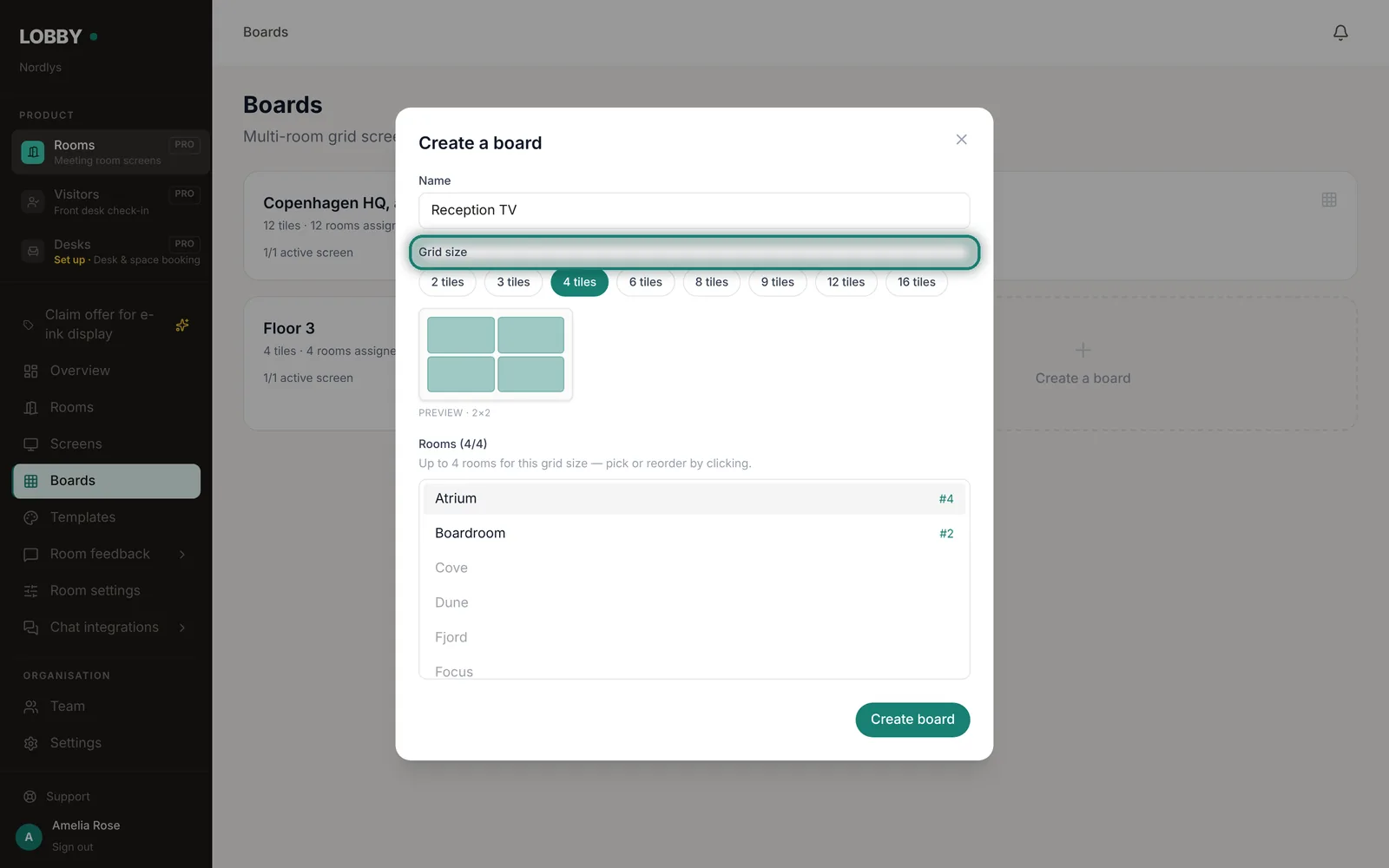This screenshot has width=1389, height=868.
Task: Go to Room settings page
Action: [107, 591]
